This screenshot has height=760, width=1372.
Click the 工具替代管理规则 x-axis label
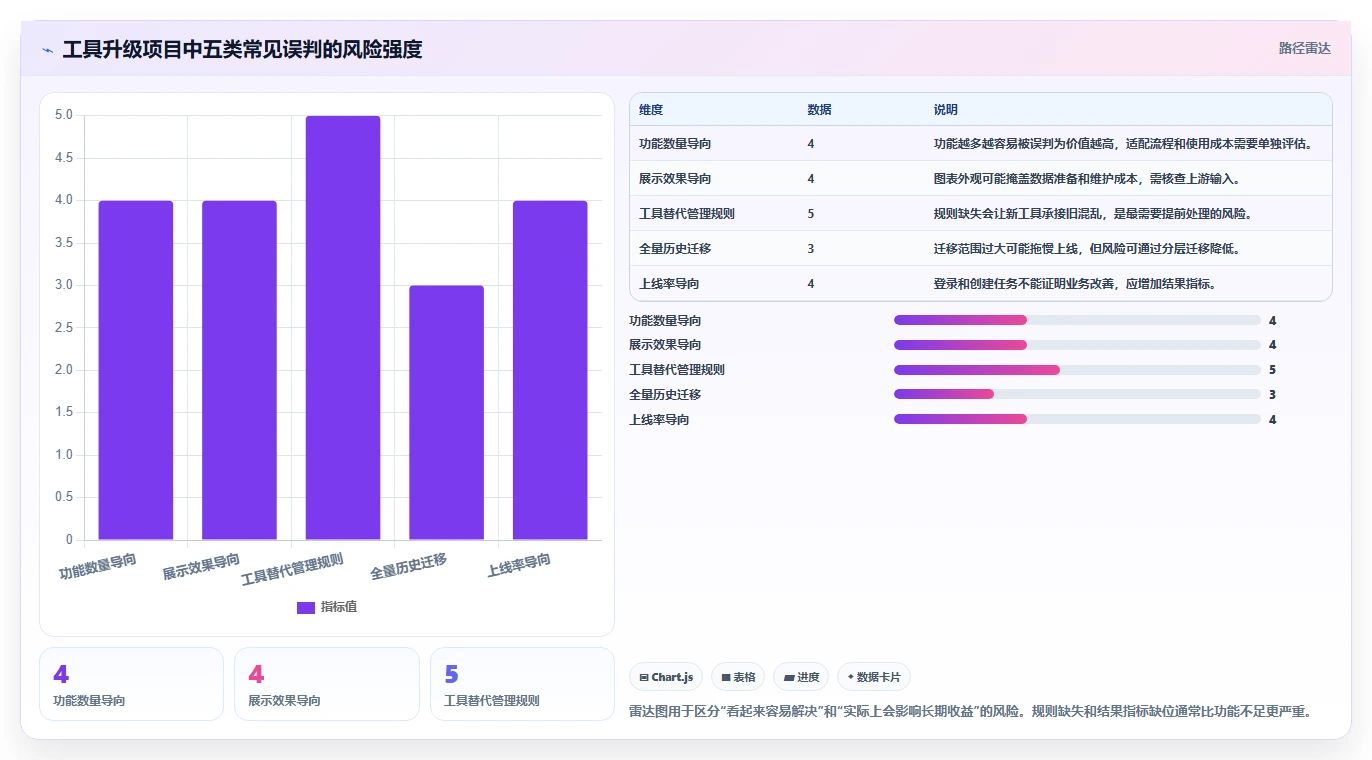click(x=293, y=570)
